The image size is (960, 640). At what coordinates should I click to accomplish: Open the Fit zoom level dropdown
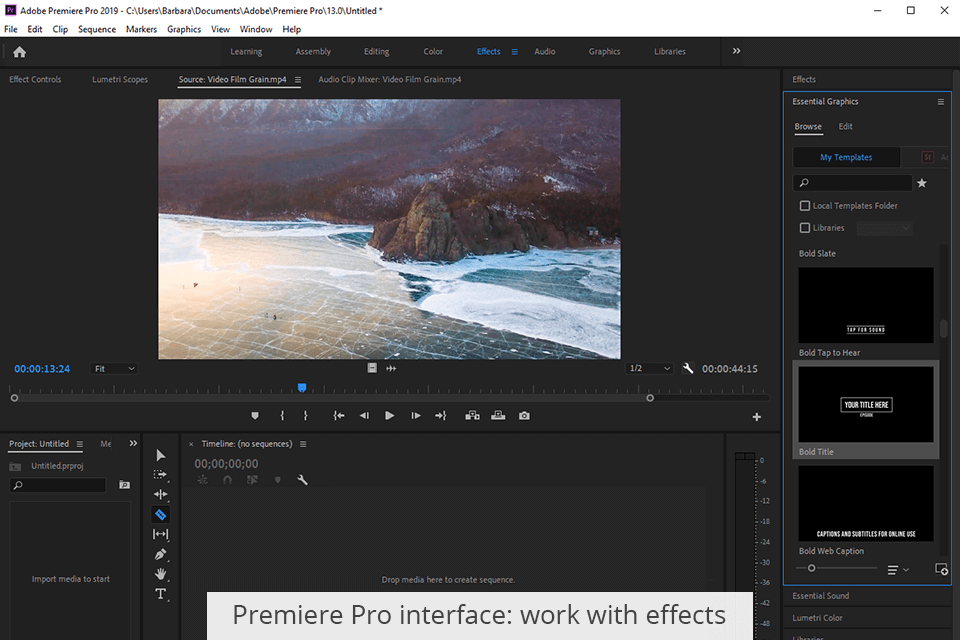tap(115, 369)
